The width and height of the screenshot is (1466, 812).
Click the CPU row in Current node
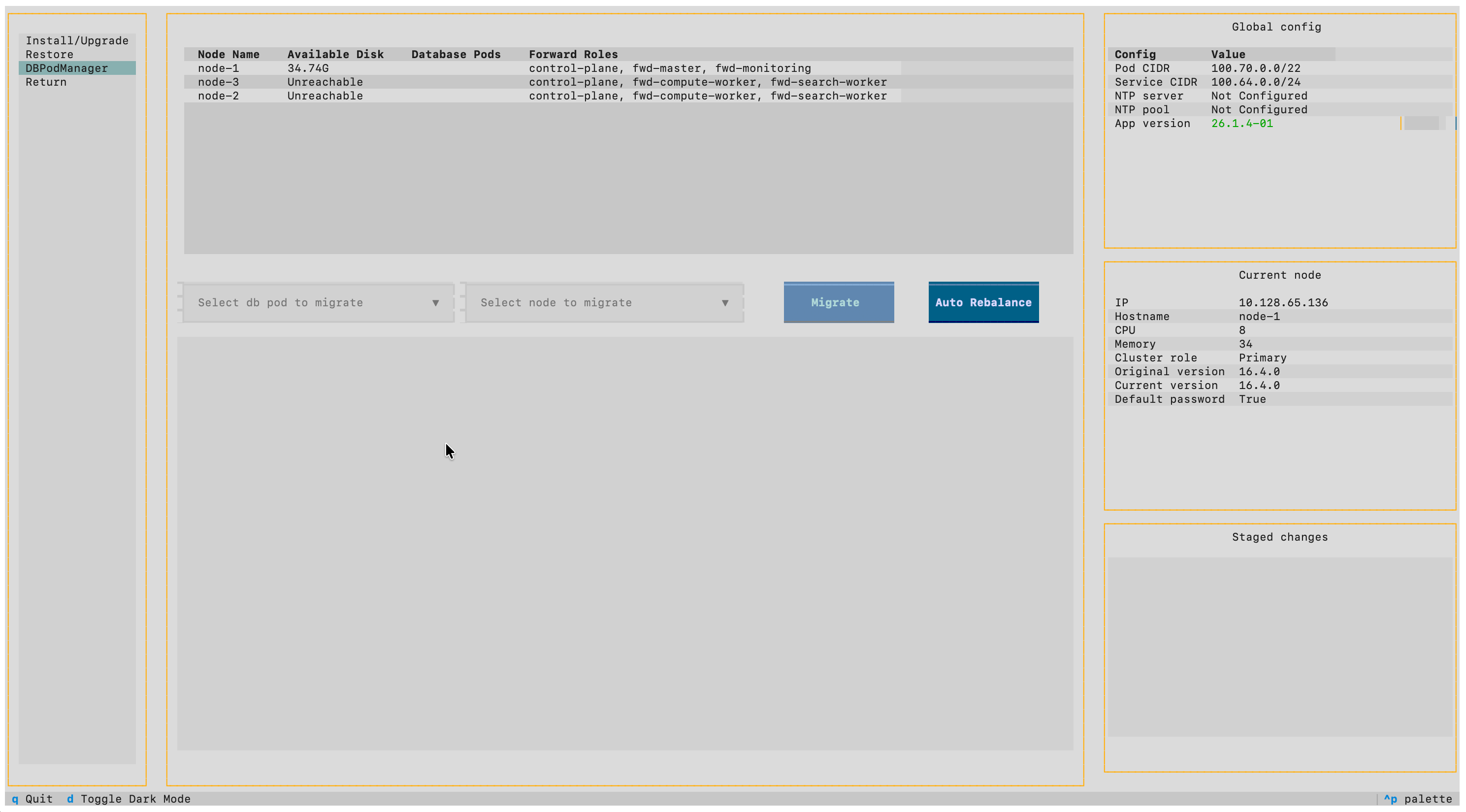[x=1280, y=330]
